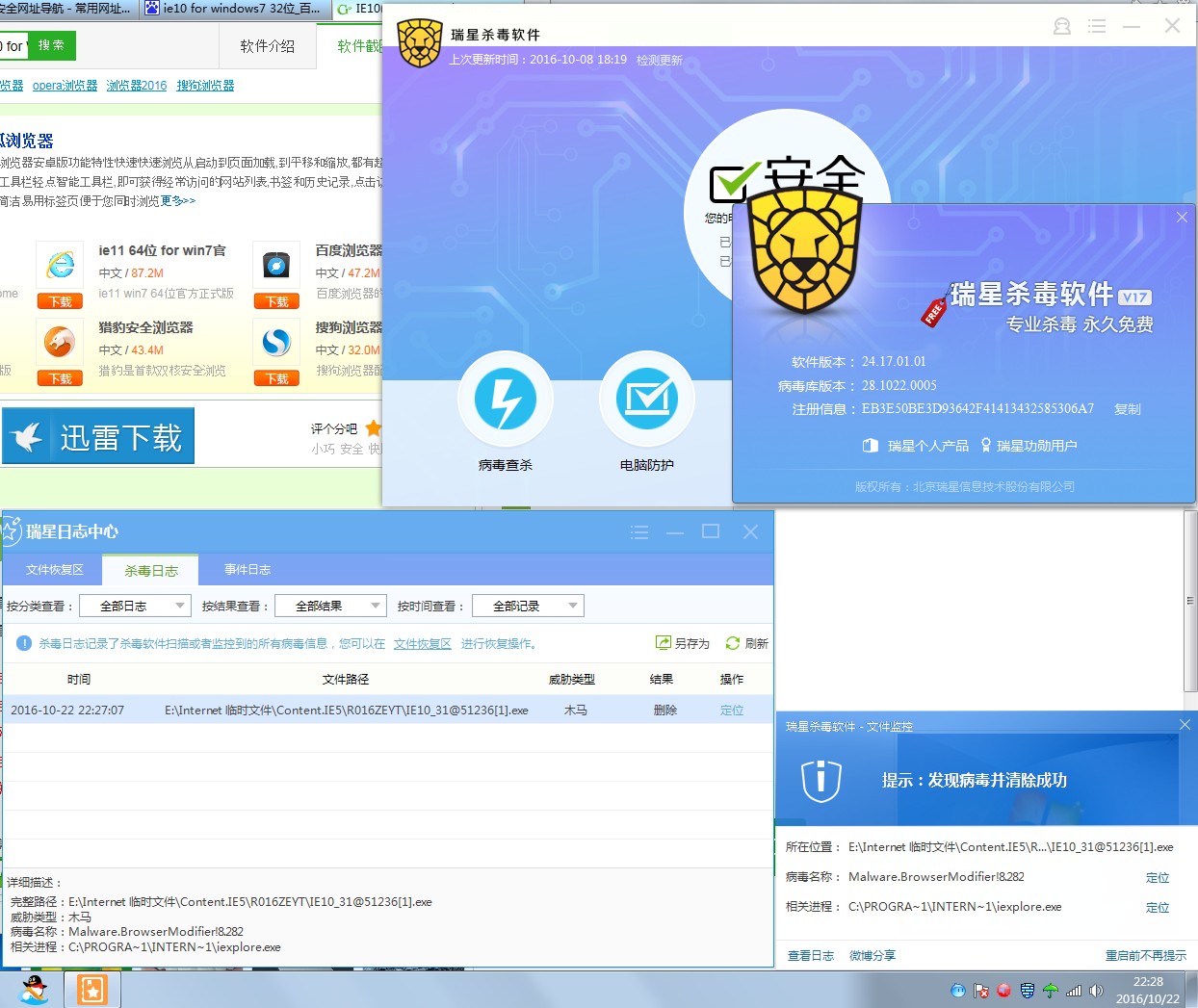Click 下载 under 猎豹安全浏览器 icon
Image resolution: width=1198 pixels, height=1008 pixels.
pos(60,378)
